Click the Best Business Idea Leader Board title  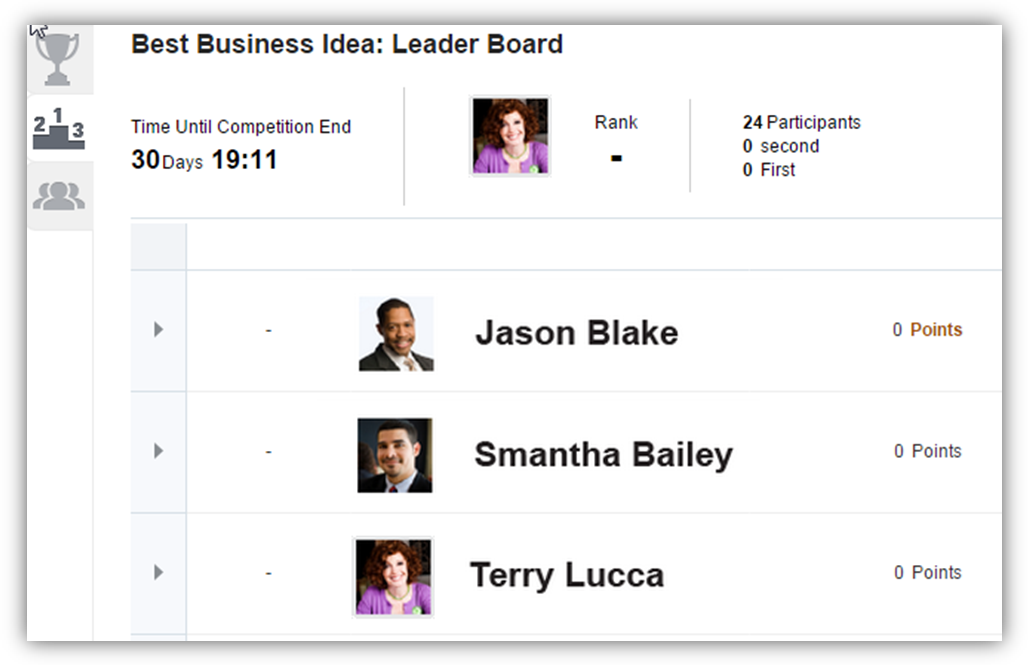347,44
